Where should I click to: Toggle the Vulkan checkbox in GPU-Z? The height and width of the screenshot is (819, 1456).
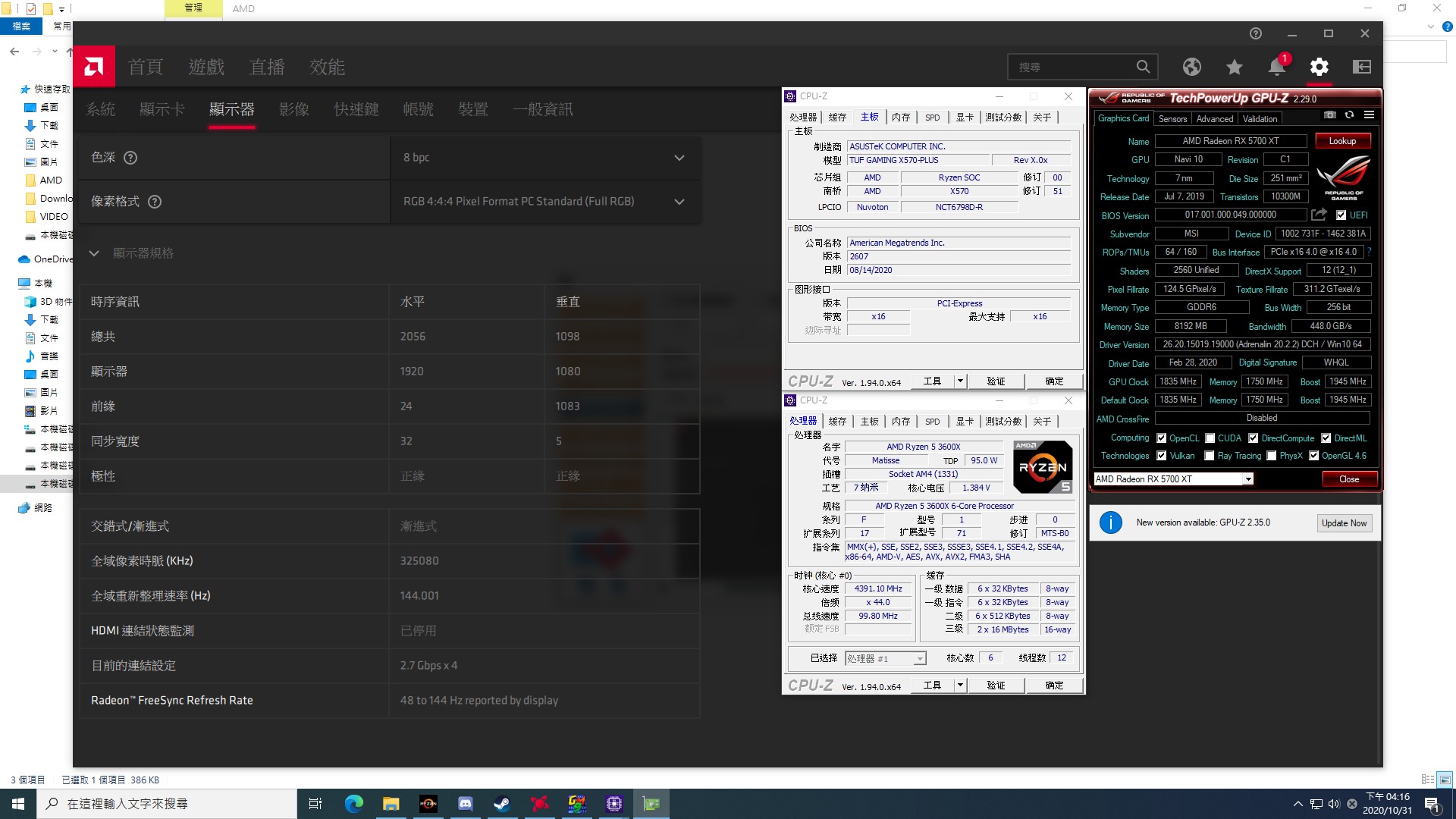click(1161, 456)
